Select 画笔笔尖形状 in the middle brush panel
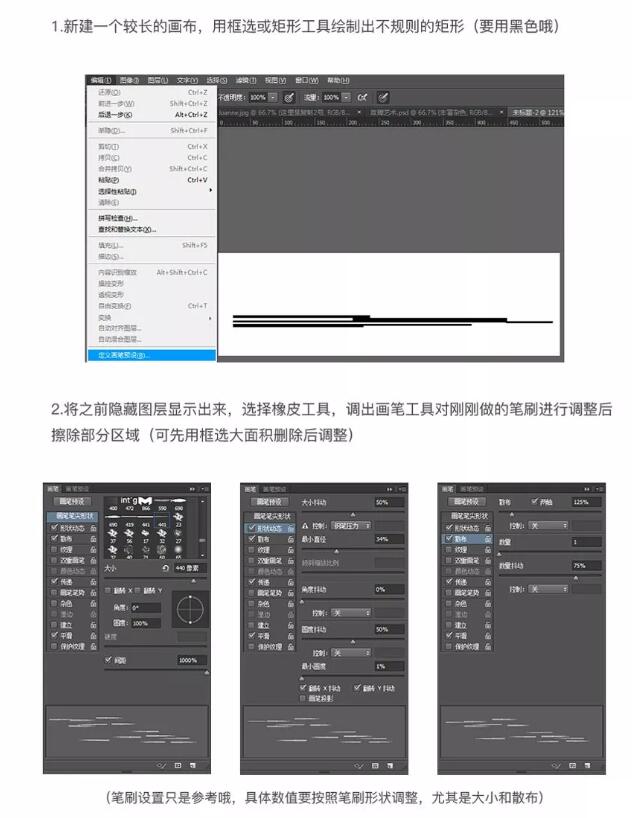 [271, 516]
